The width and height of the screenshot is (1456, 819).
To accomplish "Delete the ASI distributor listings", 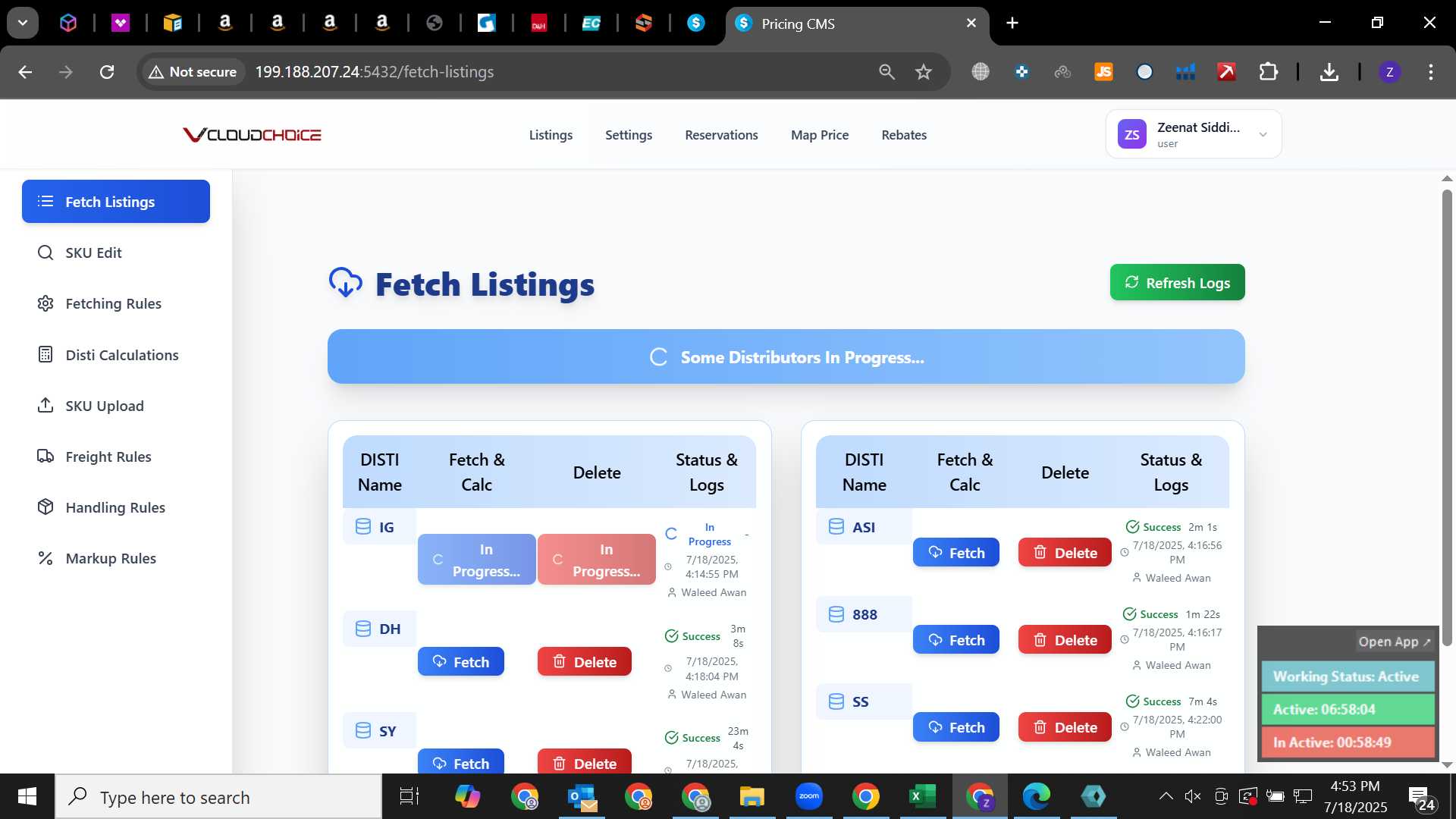I will point(1065,552).
